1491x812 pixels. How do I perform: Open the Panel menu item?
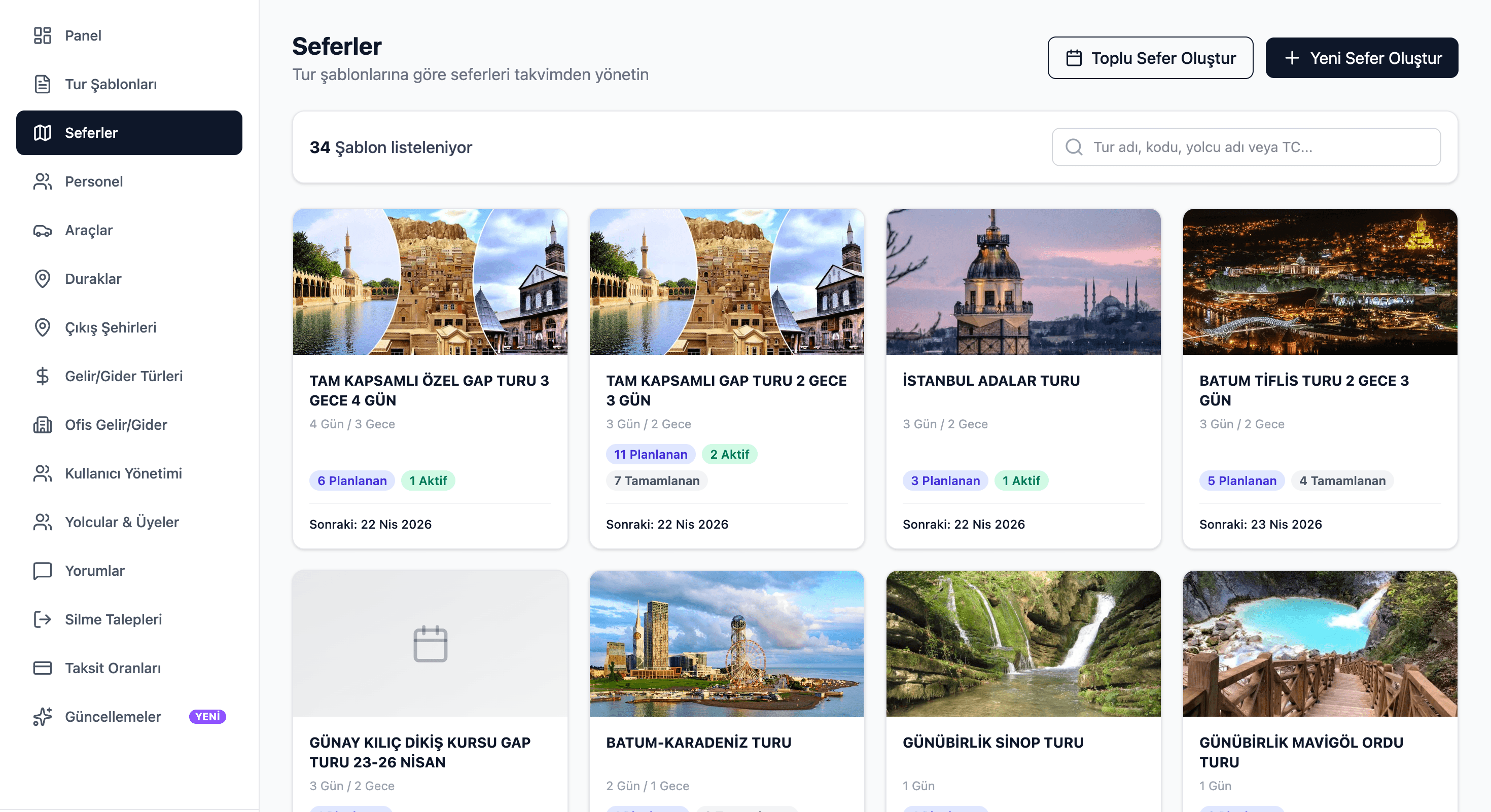pos(129,35)
